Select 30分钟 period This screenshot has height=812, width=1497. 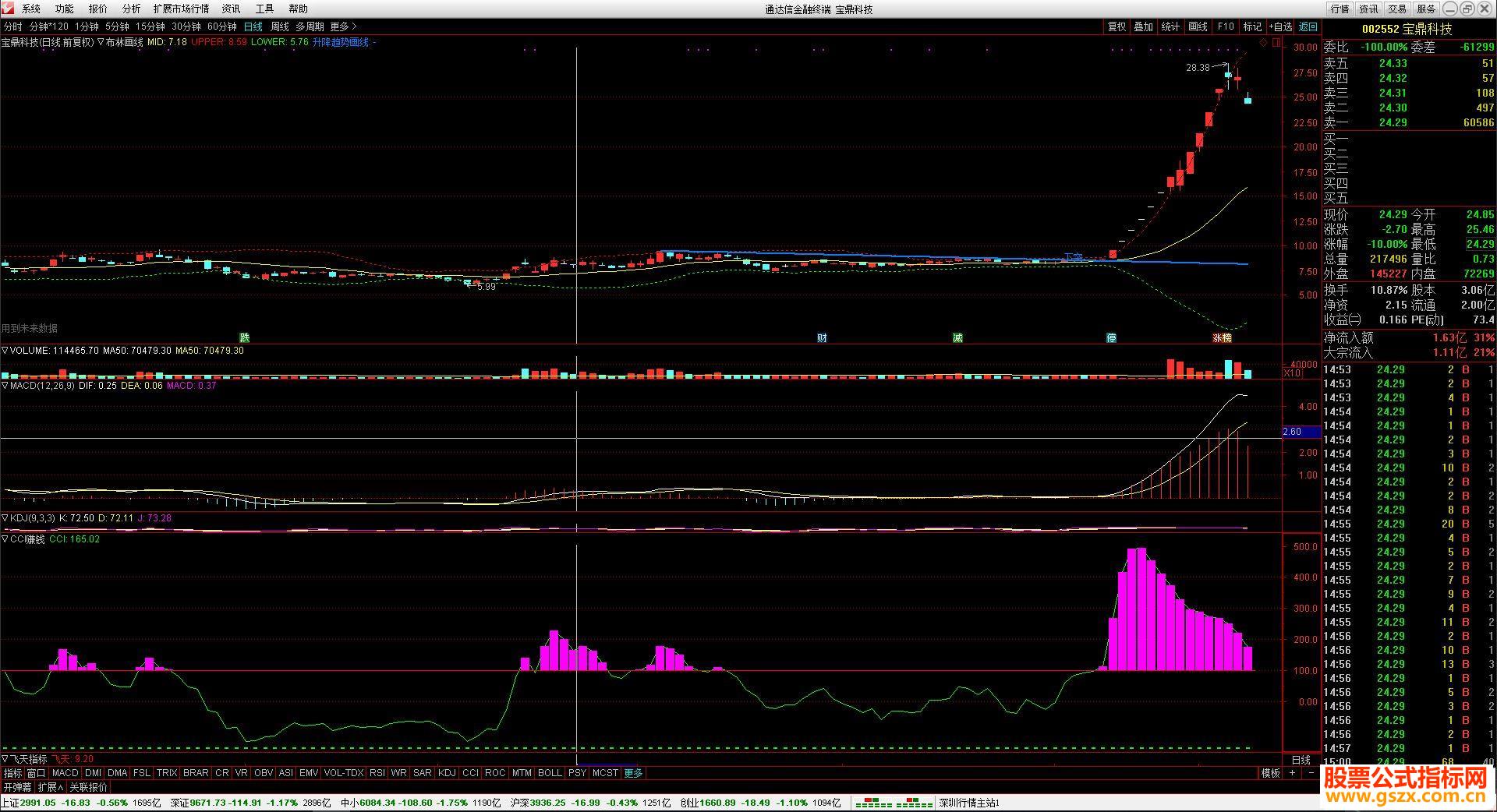tap(186, 26)
